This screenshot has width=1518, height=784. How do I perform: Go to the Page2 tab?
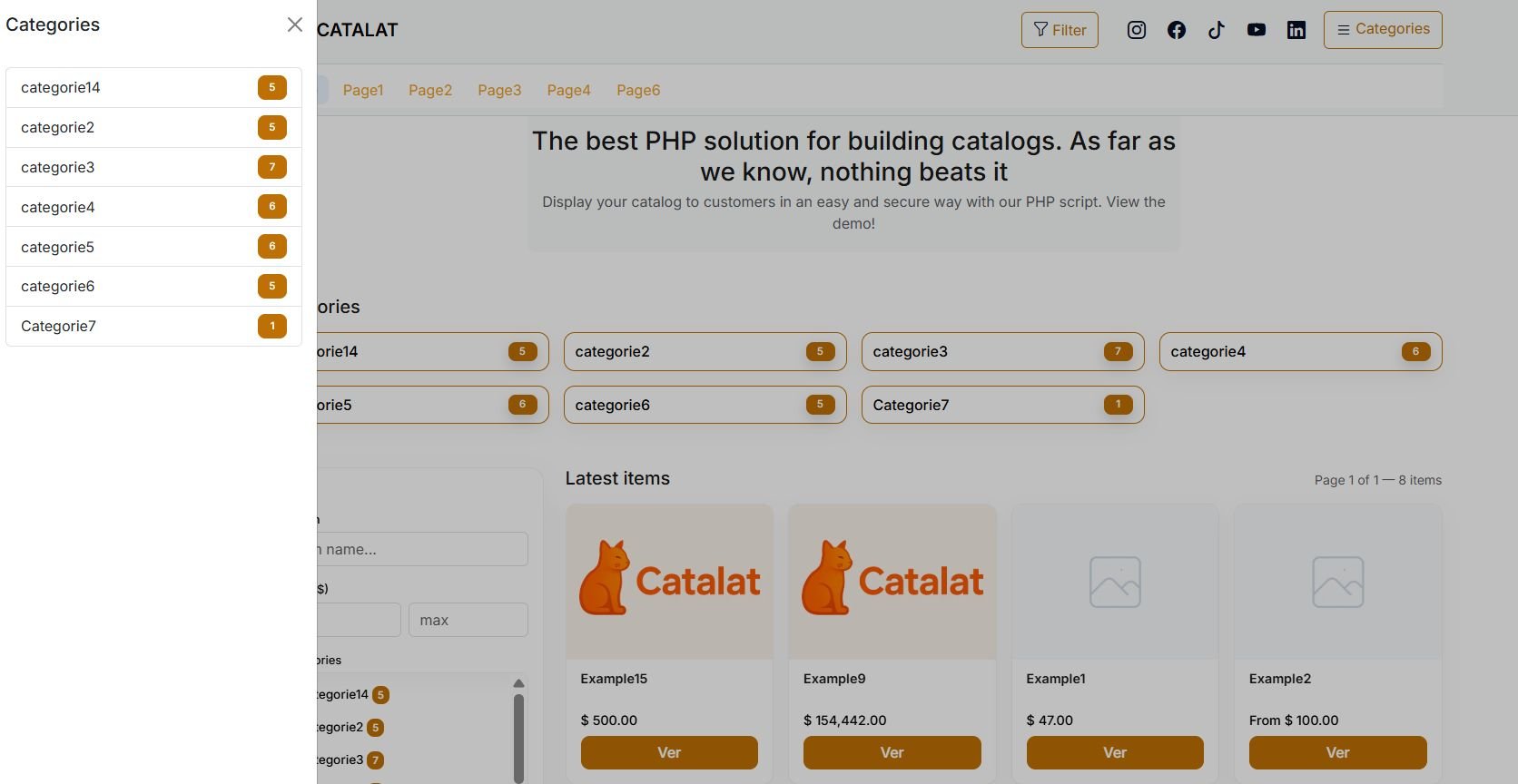(430, 90)
